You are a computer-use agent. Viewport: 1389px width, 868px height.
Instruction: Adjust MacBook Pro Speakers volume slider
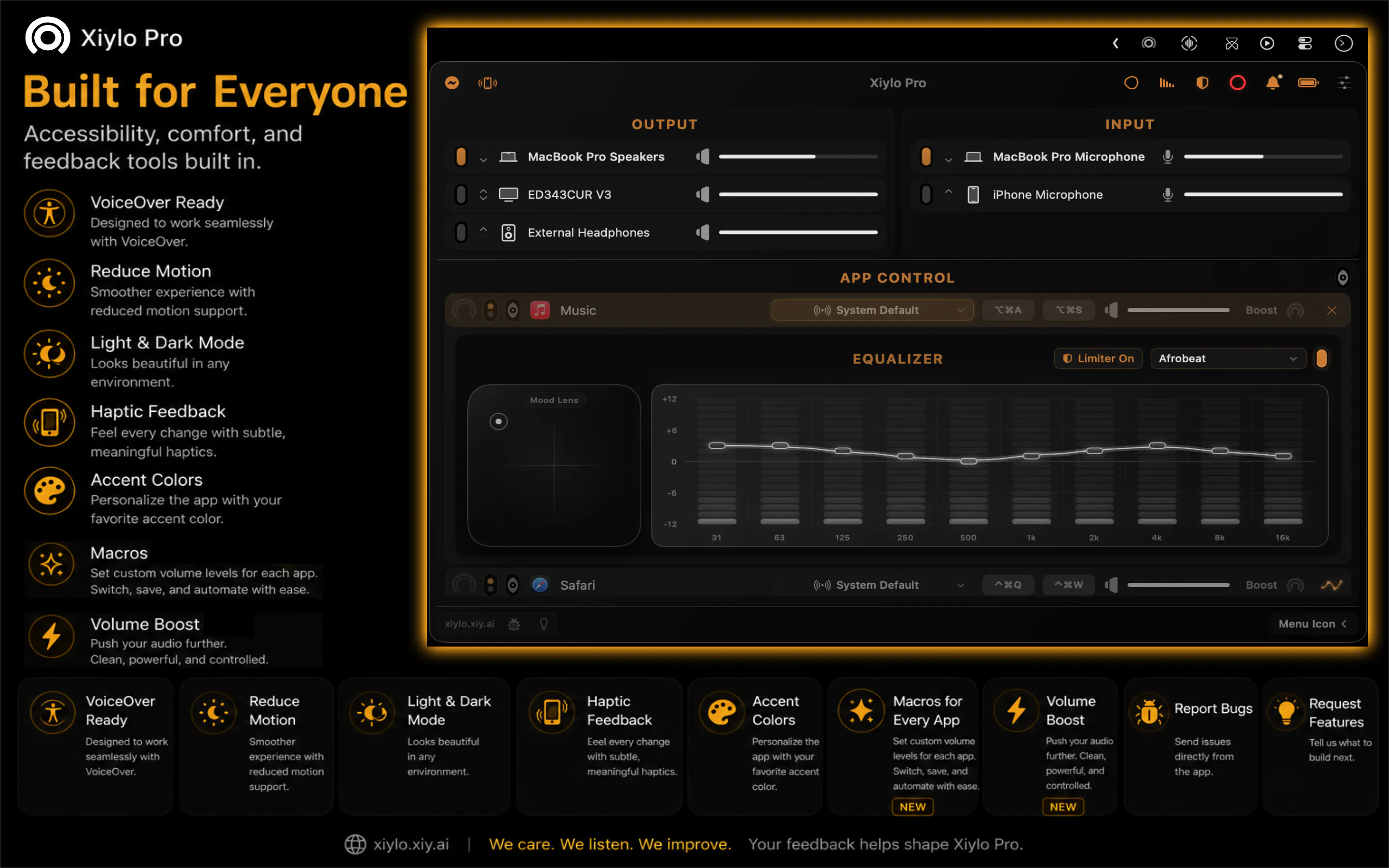(798, 157)
